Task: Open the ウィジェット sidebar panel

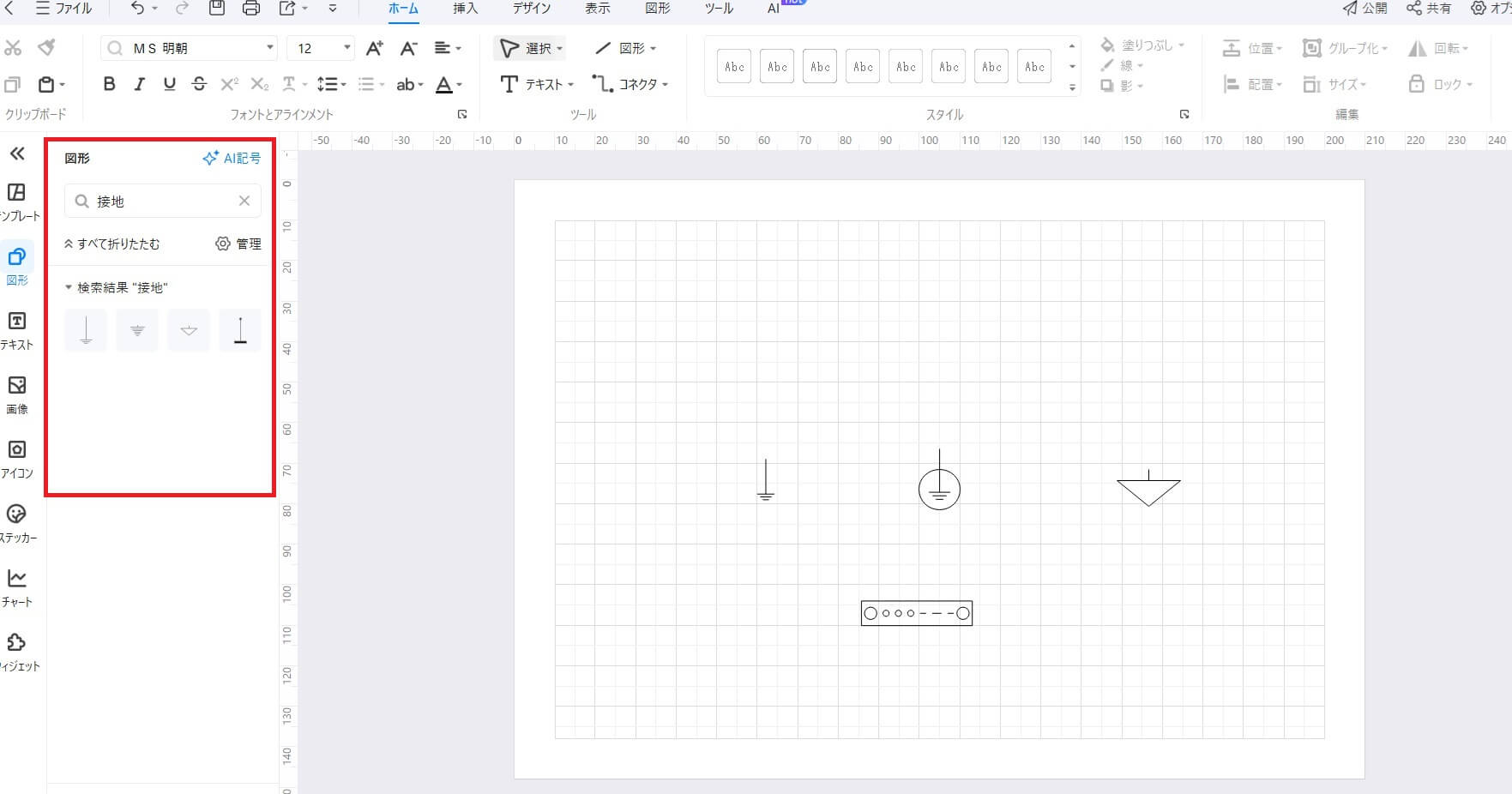Action: click(x=17, y=653)
